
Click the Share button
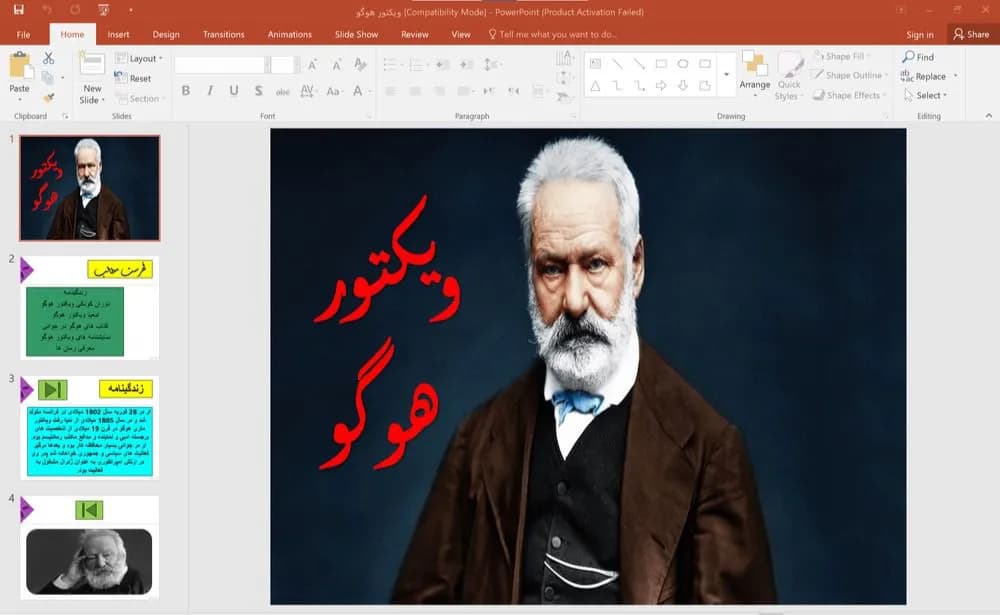(x=971, y=34)
